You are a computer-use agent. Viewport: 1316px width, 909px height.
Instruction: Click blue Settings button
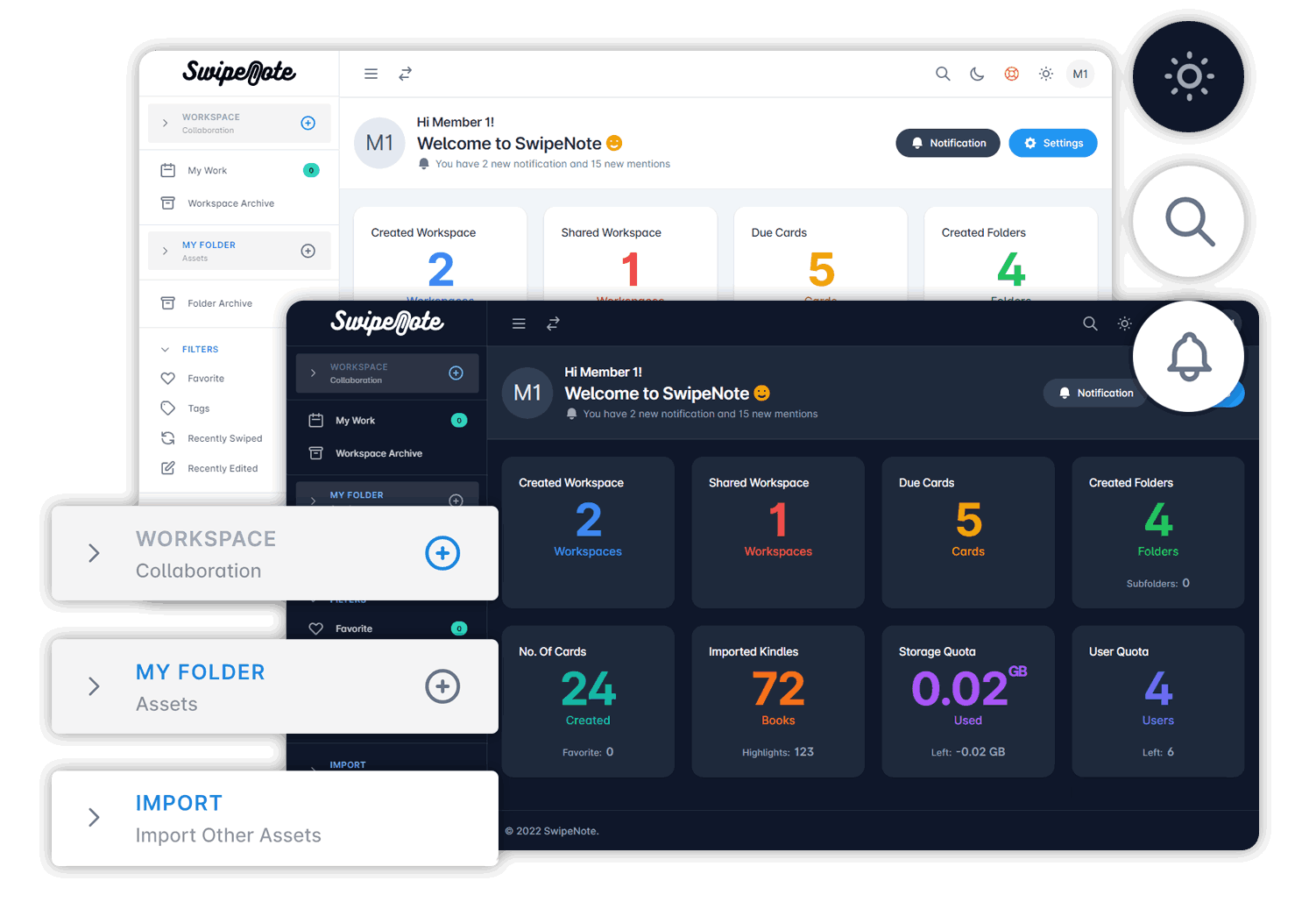[x=1053, y=143]
